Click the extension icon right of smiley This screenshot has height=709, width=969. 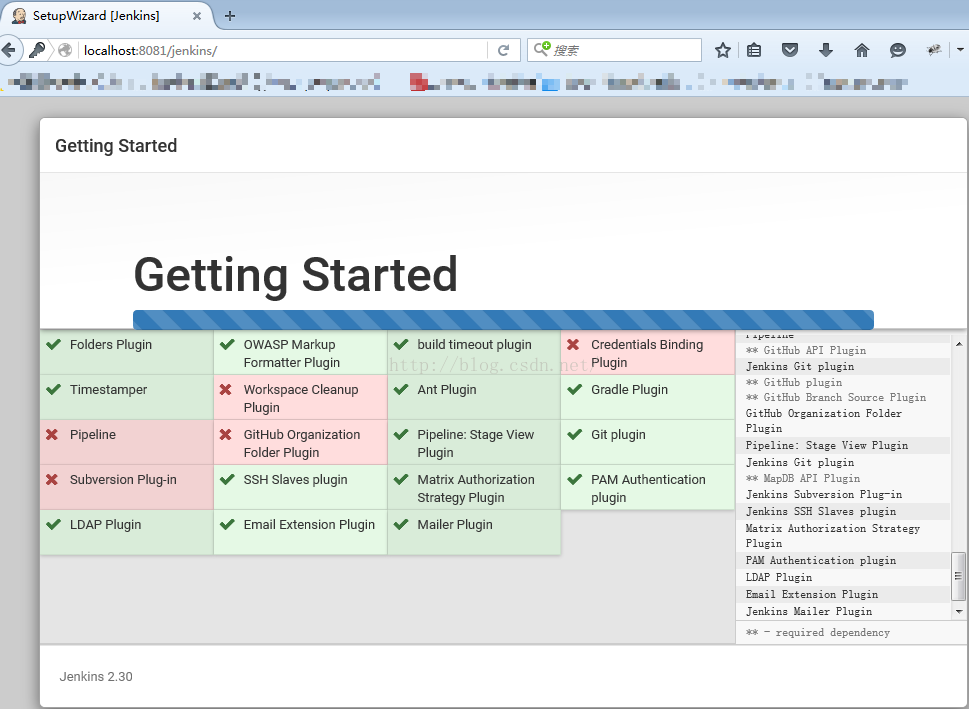click(934, 50)
